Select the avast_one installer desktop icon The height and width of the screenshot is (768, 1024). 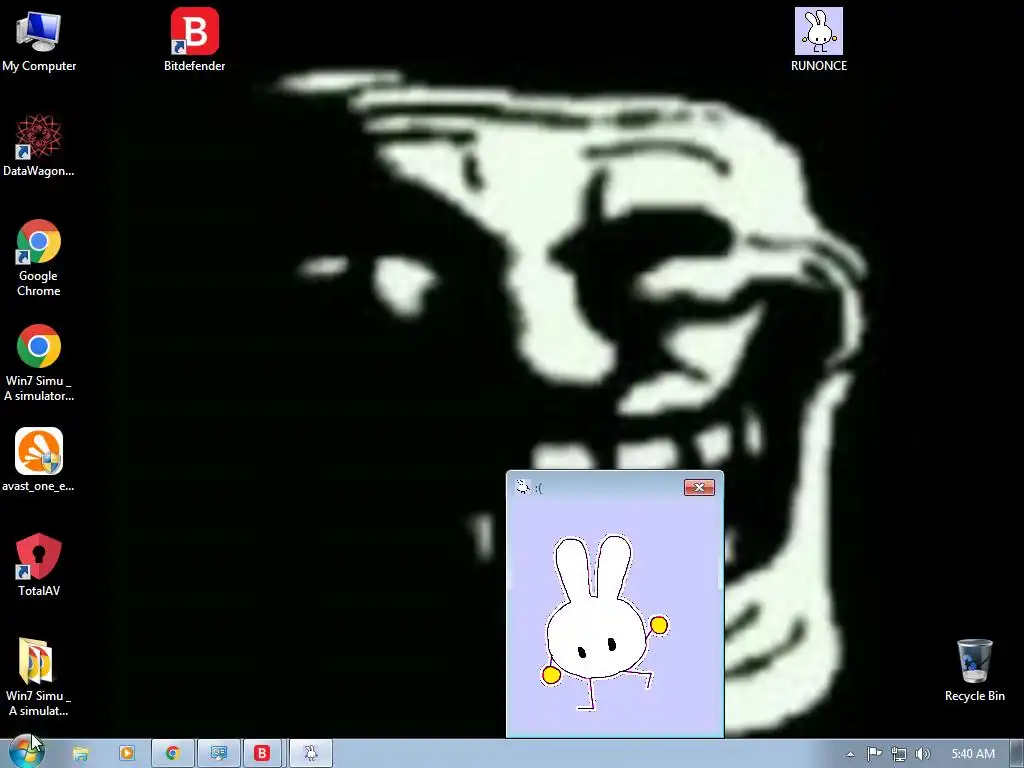(39, 460)
